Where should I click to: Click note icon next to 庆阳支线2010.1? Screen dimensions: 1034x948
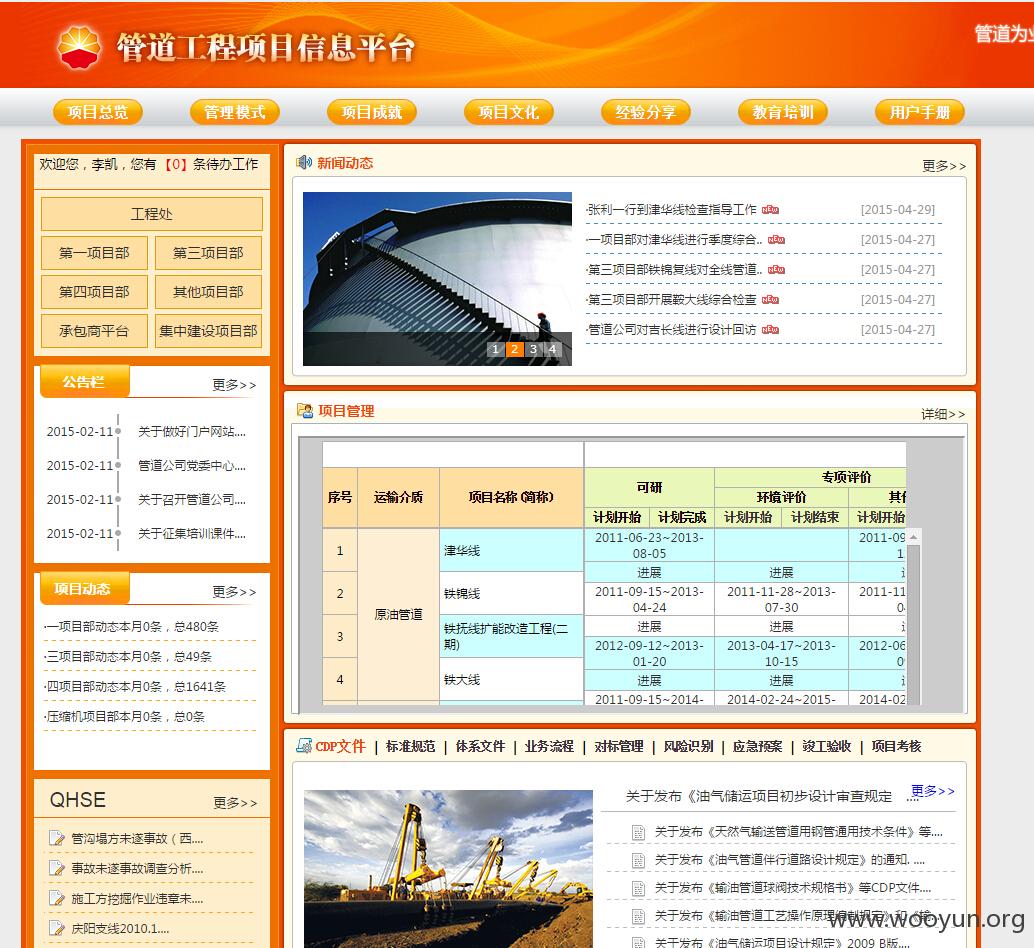click(x=57, y=928)
